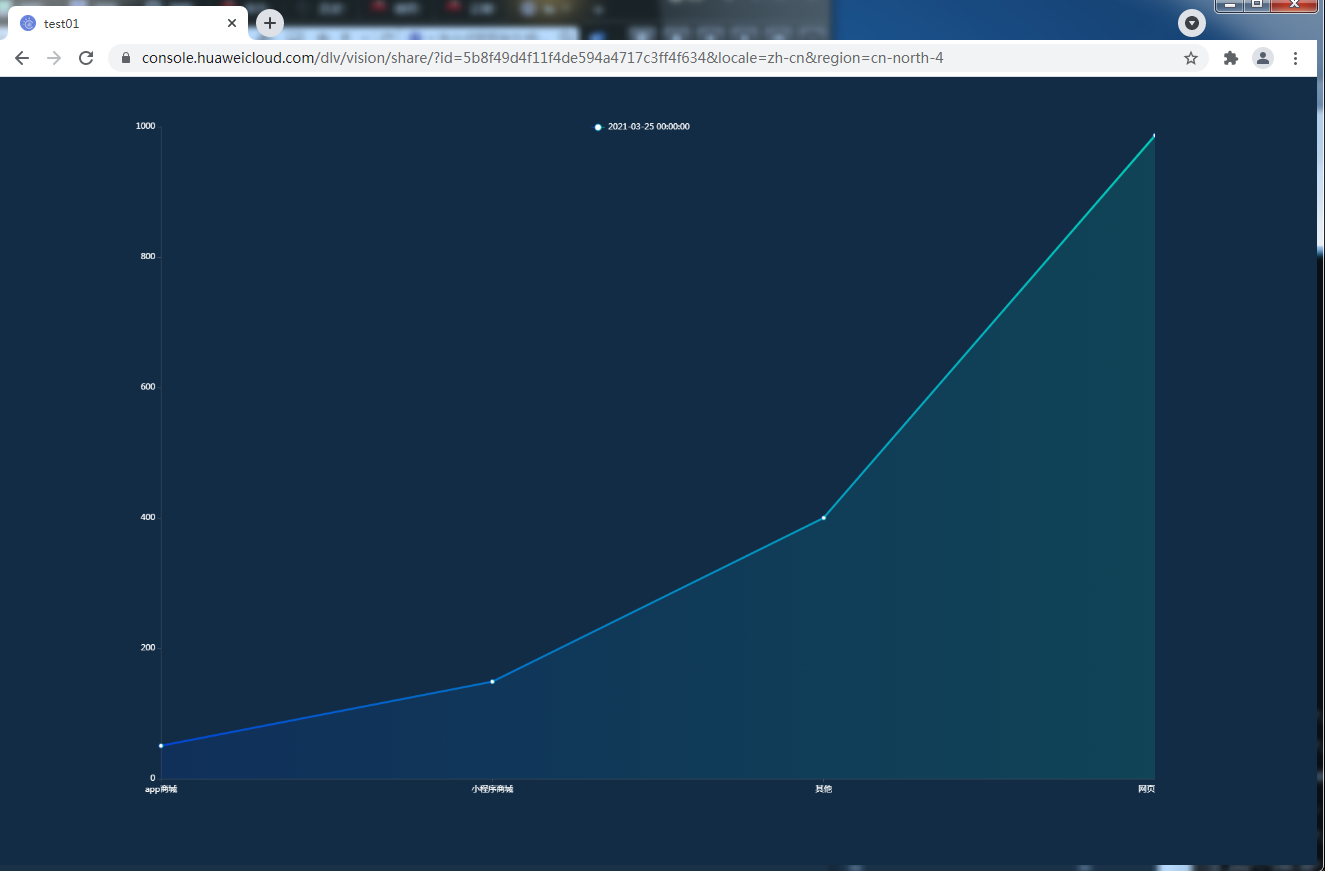Click the tab-search dropdown circle button

click(1192, 23)
